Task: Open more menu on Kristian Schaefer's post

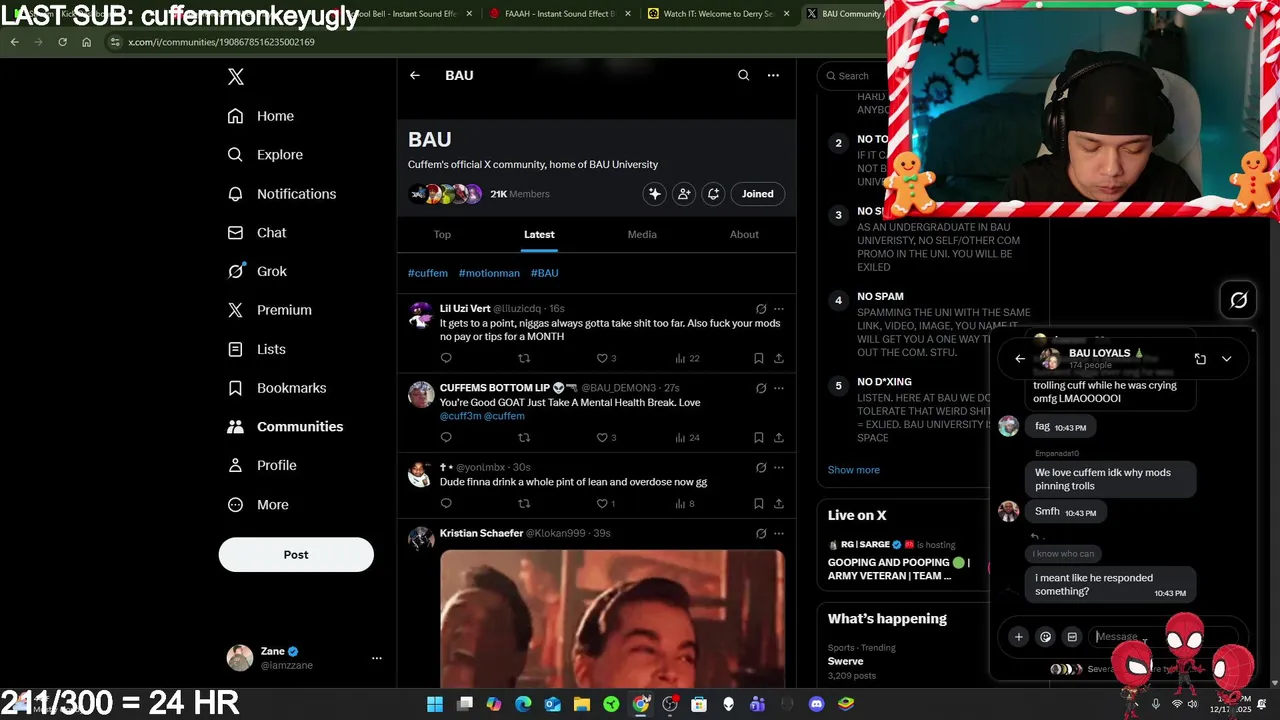Action: (x=779, y=534)
